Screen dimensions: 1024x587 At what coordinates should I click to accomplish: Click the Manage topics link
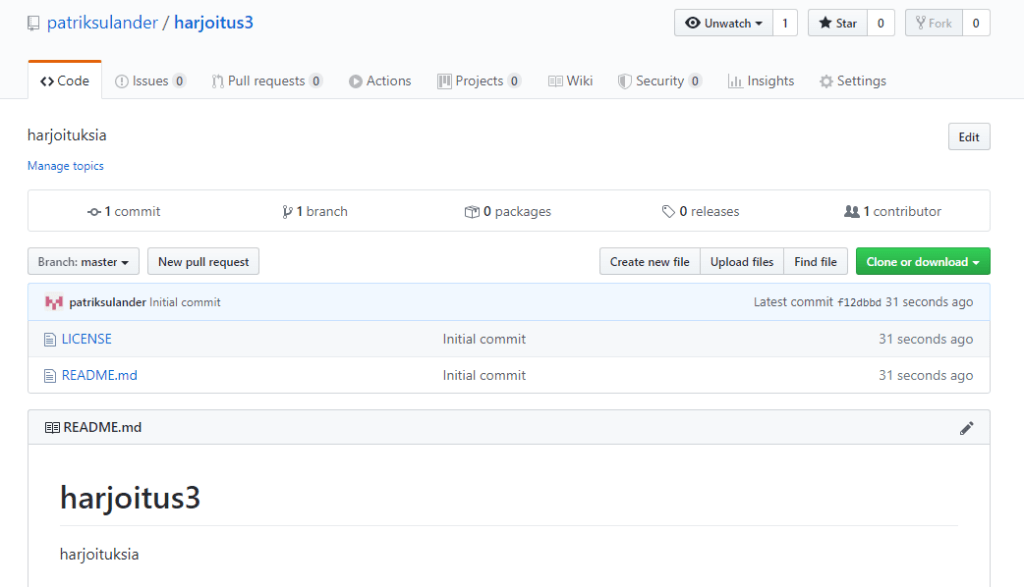click(x=66, y=166)
